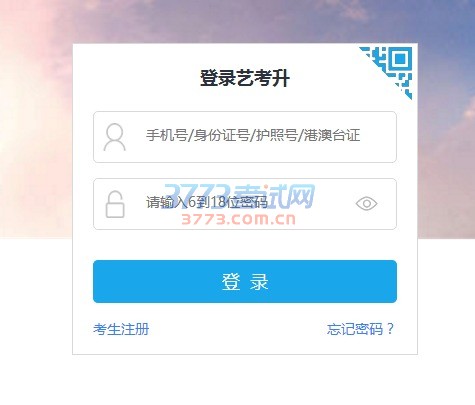
Task: Click empty white space between the two bottom links
Action: (238, 329)
